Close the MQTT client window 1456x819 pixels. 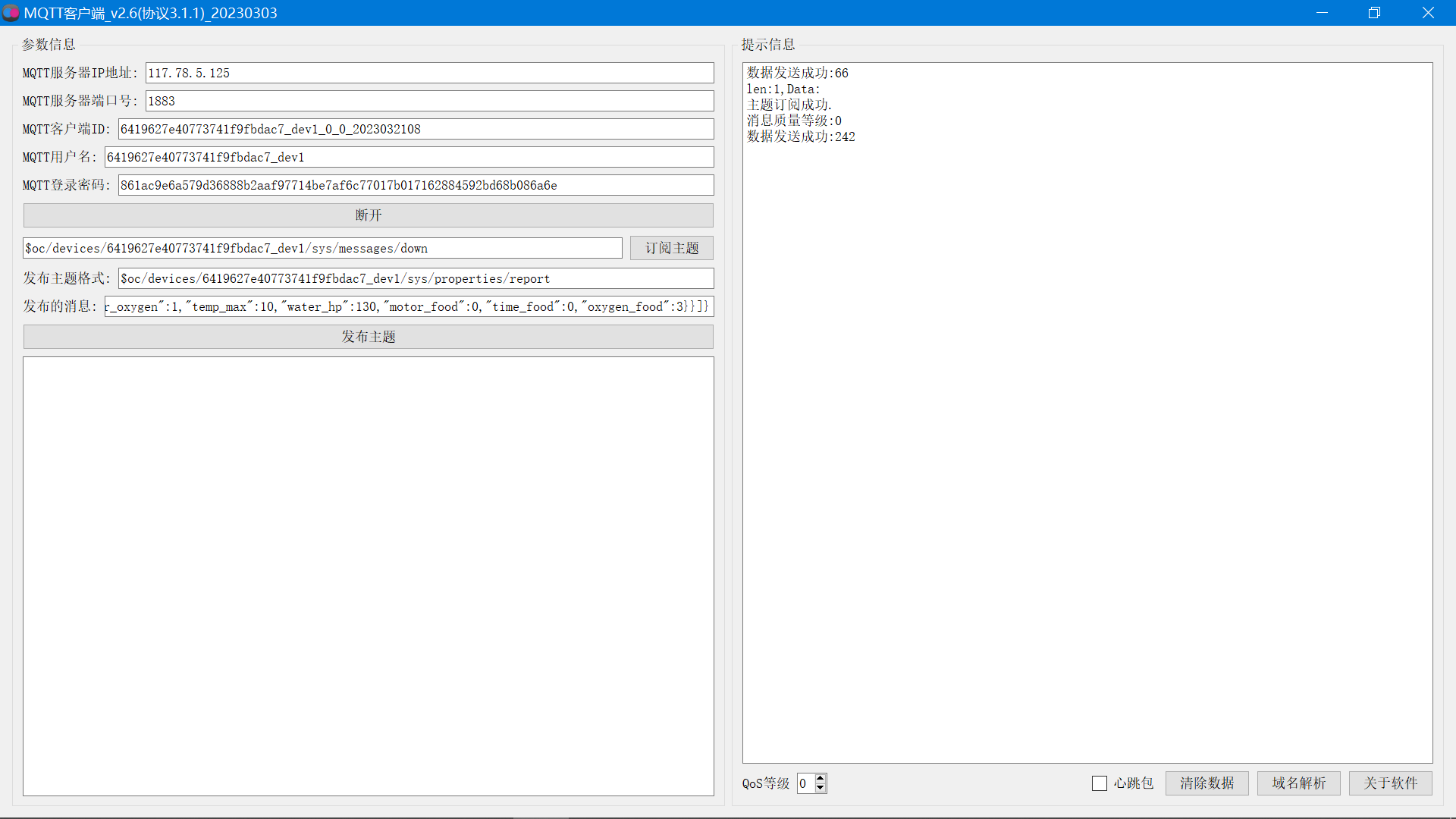click(x=1428, y=13)
